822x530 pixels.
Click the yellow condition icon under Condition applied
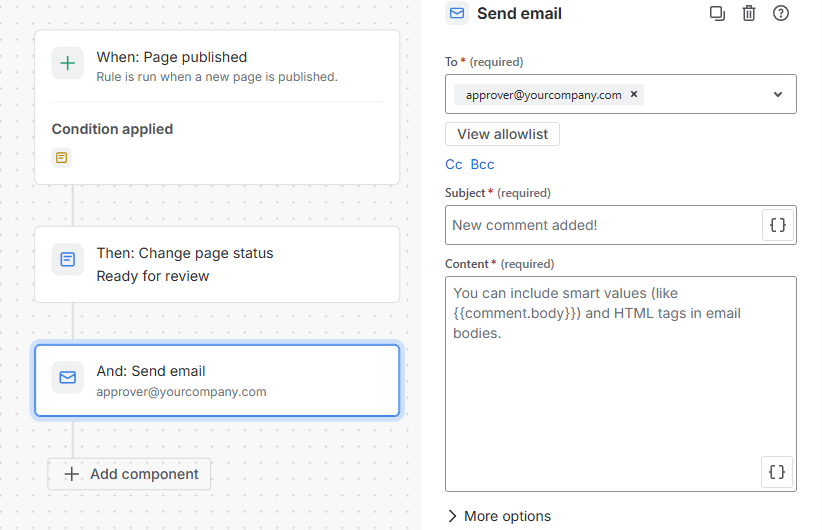tap(61, 157)
